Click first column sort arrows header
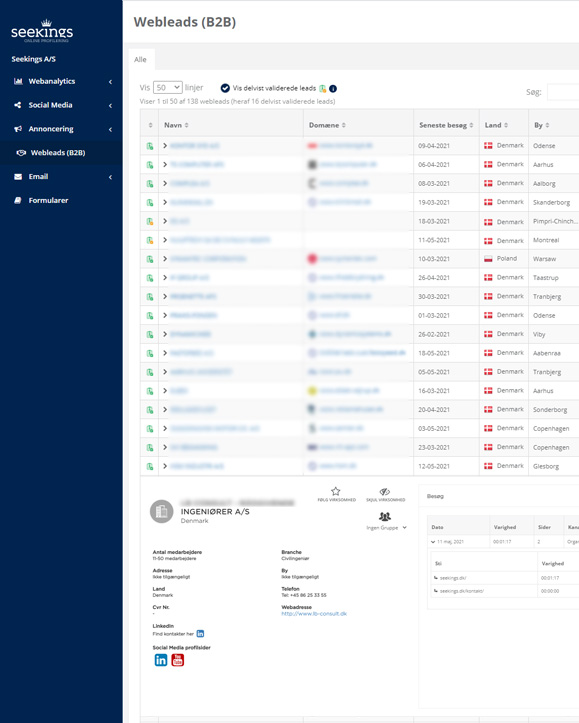 (150, 125)
